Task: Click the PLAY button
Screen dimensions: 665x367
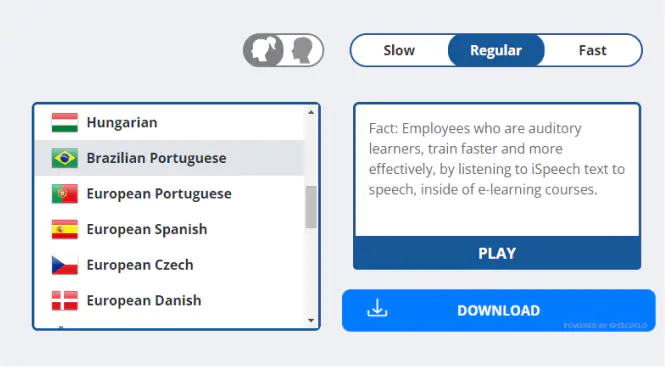Action: point(497,253)
